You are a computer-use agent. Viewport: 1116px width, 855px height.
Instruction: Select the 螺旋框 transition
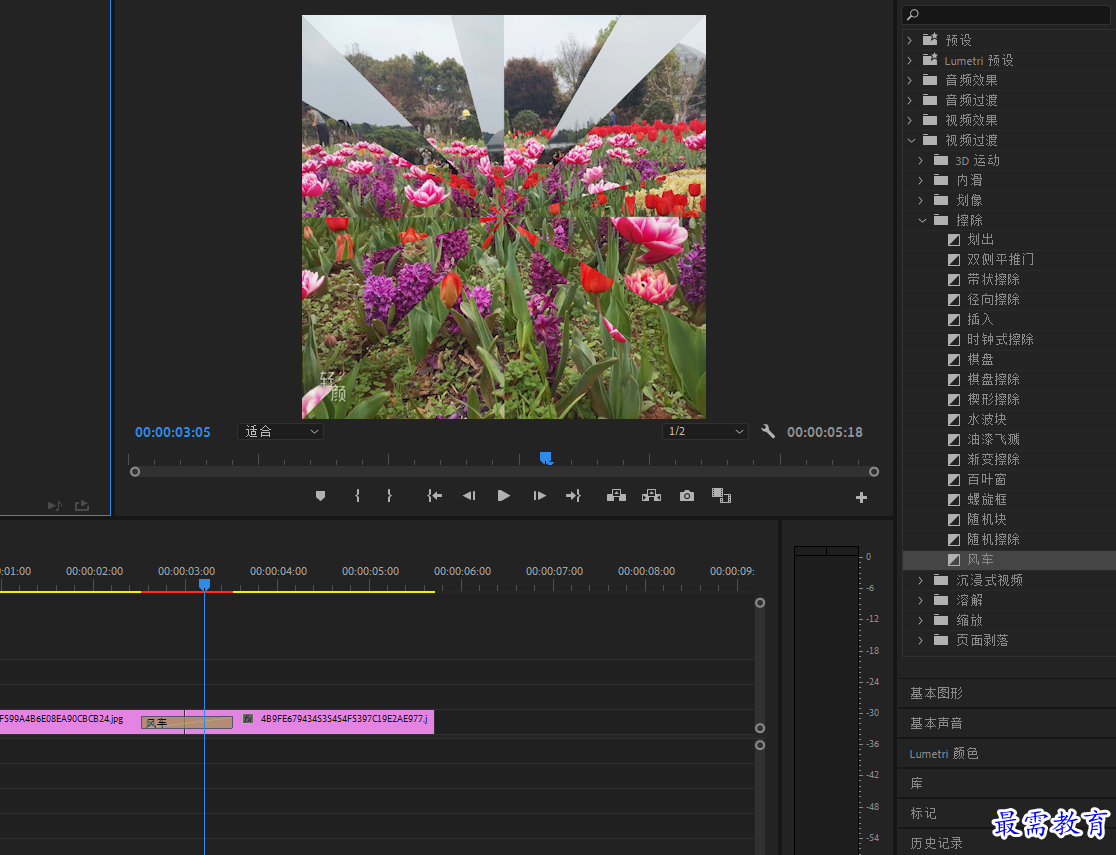pyautogui.click(x=986, y=499)
